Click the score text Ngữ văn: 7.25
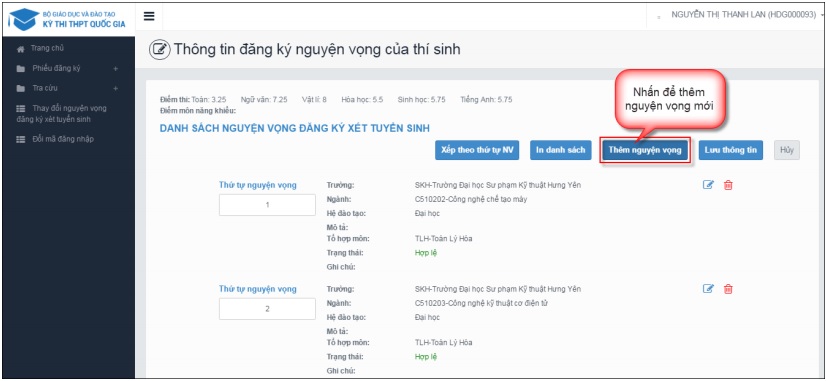Image resolution: width=826 pixels, height=381 pixels. (x=264, y=100)
